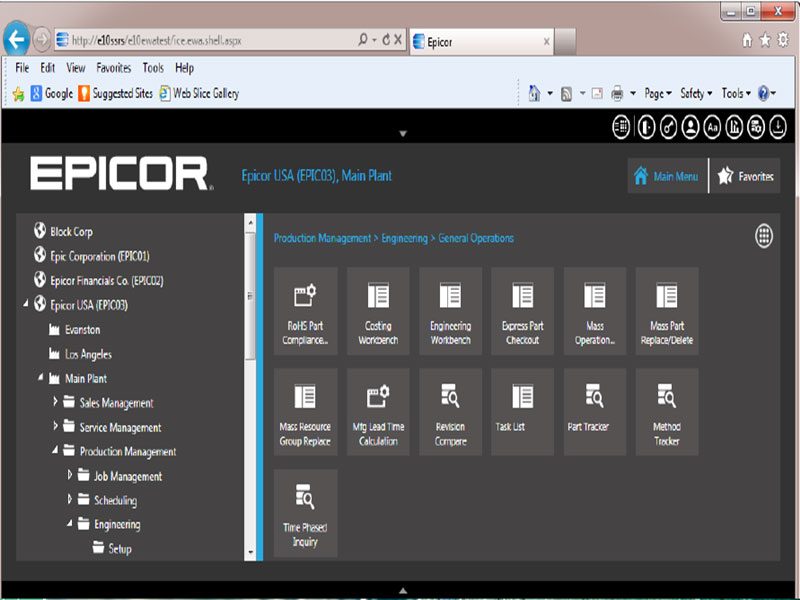Open the RoHS Part Compliance tile
Image resolution: width=800 pixels, height=600 pixels.
[x=305, y=311]
